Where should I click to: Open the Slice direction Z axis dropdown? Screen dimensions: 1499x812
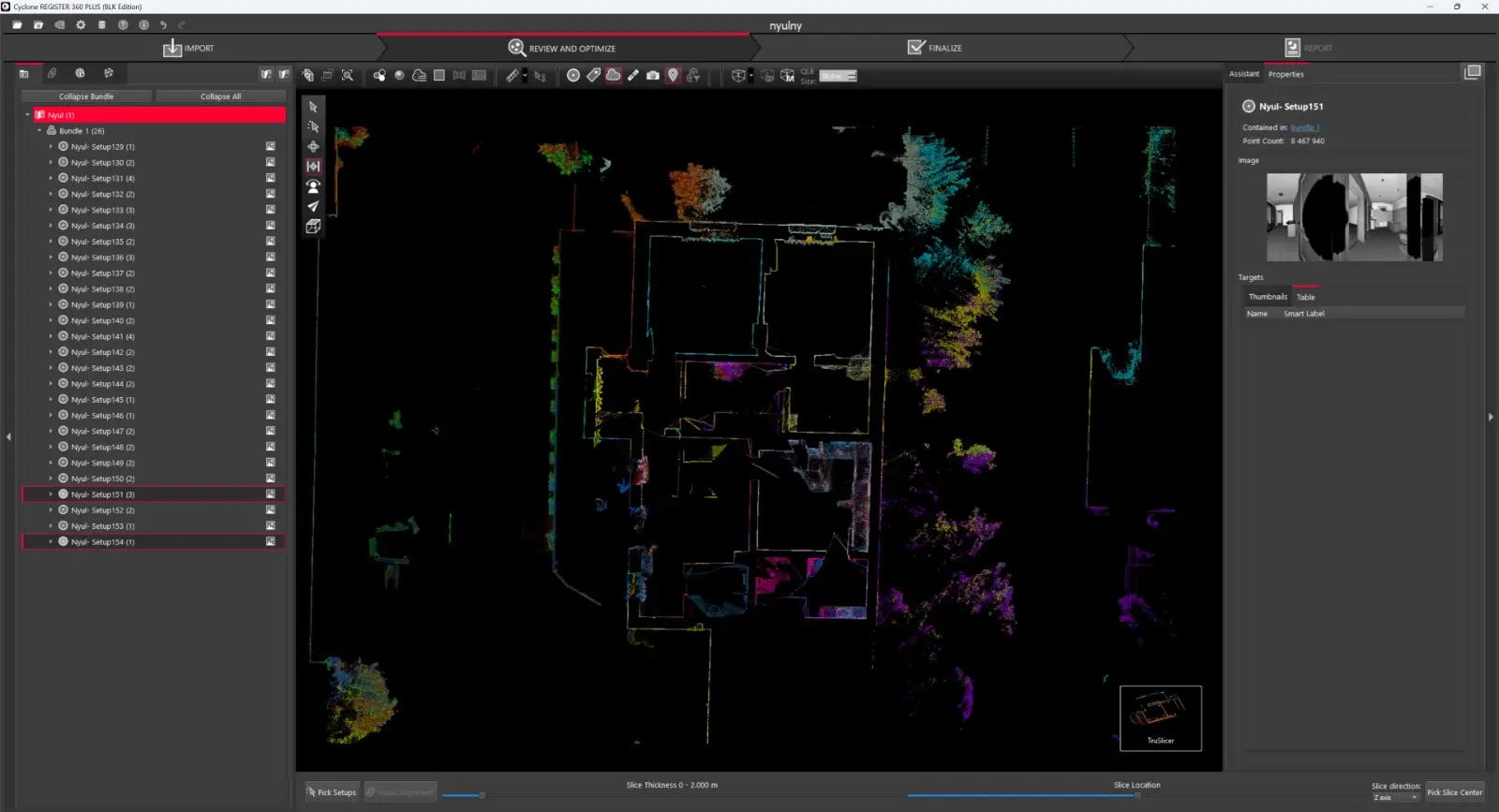[1395, 798]
